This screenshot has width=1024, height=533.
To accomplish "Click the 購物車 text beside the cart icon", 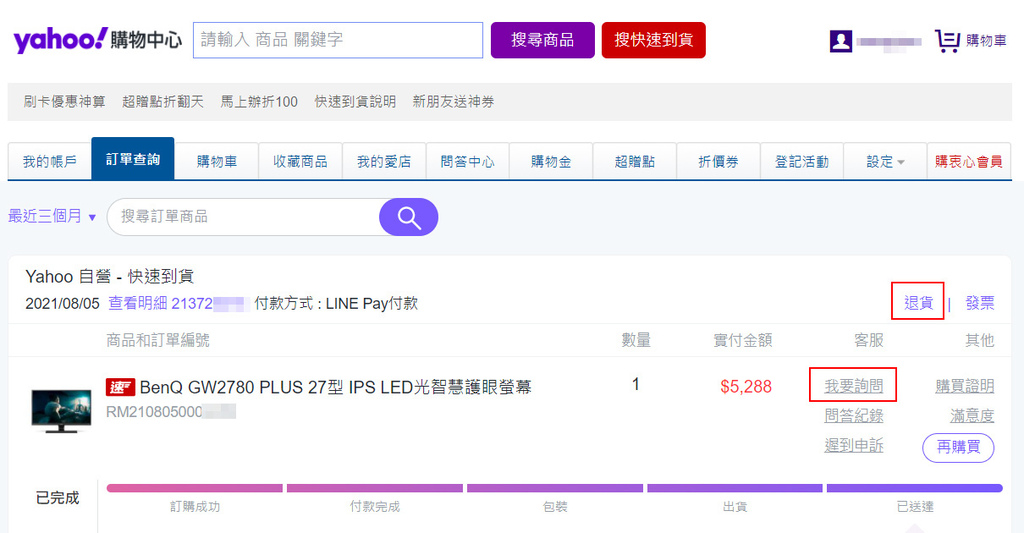I will tap(986, 40).
